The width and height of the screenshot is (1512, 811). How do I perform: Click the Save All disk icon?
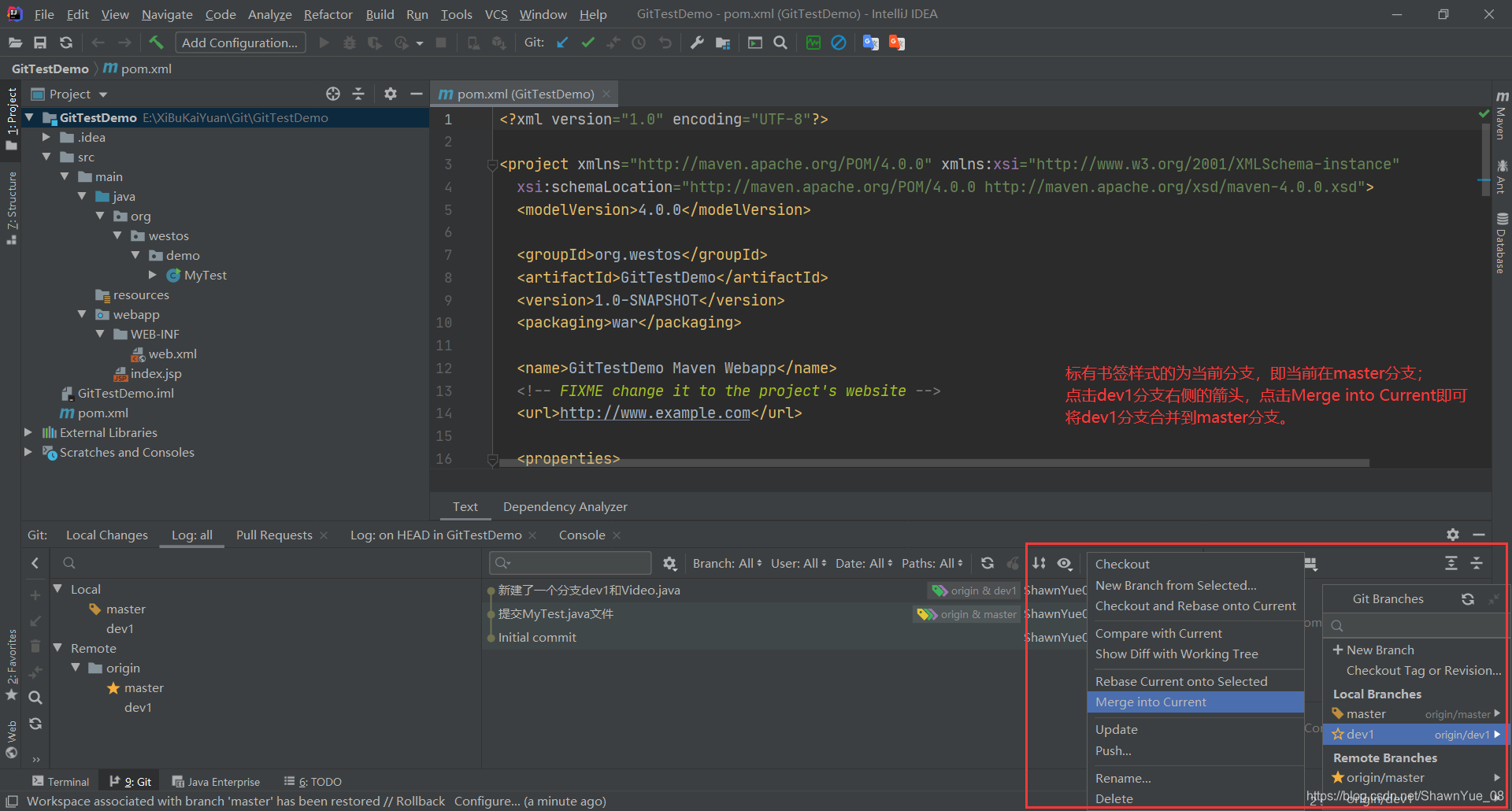pyautogui.click(x=40, y=43)
